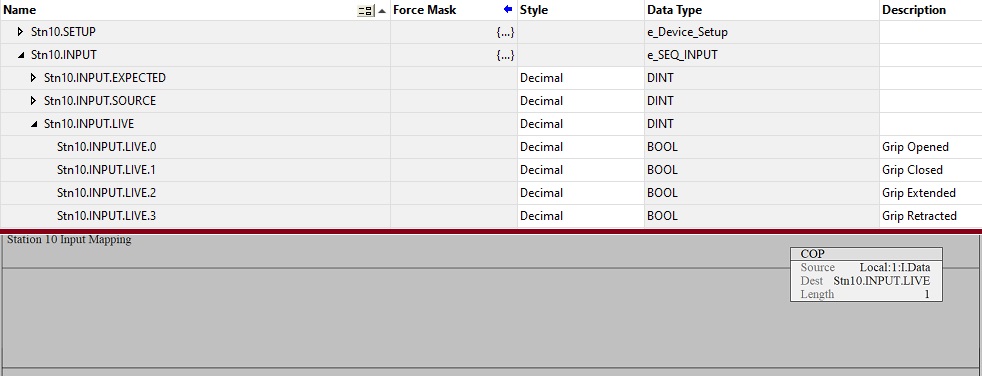Collapse Stn10.INPUT.LIVE tag
This screenshot has width=982, height=376.
34,124
